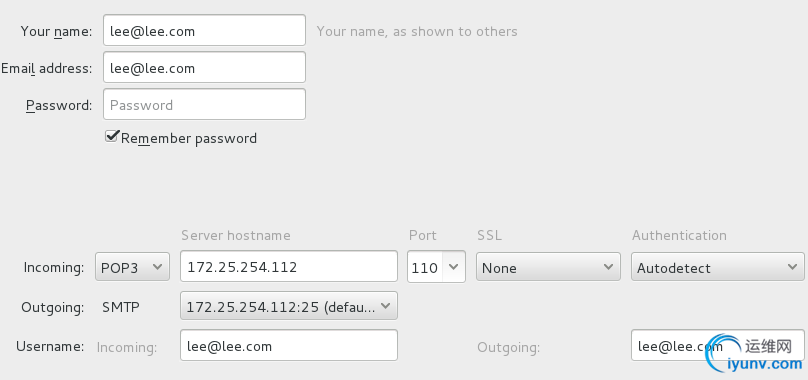Open the Authentication Autodetect dropdown

pyautogui.click(x=718, y=267)
